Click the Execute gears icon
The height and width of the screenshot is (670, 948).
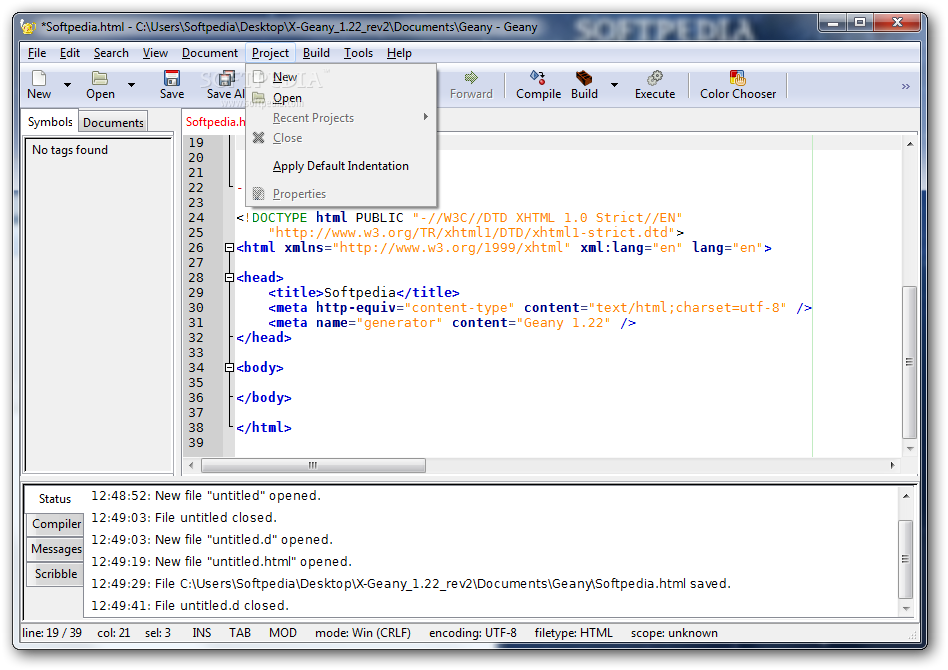click(x=655, y=77)
